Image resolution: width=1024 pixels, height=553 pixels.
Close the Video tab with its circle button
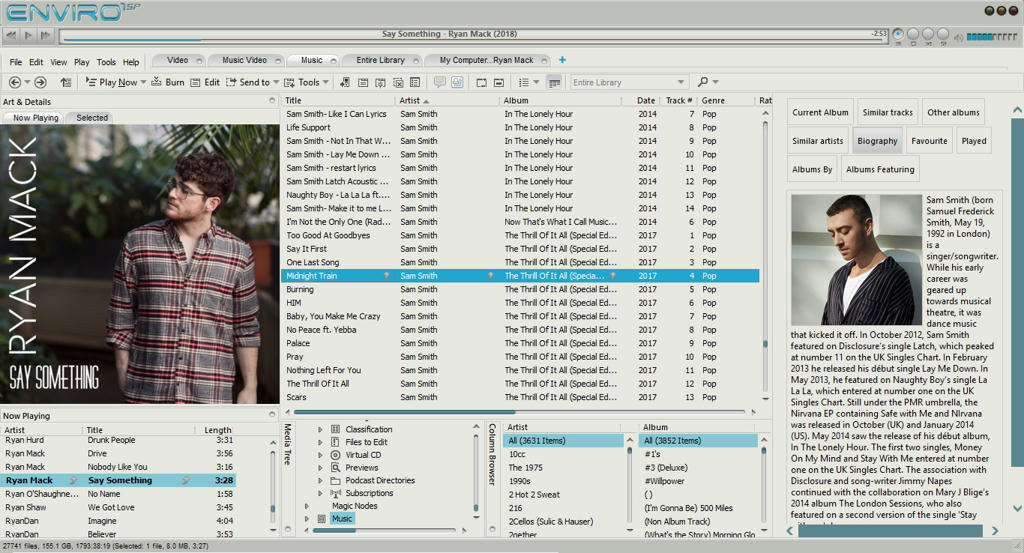click(x=199, y=61)
